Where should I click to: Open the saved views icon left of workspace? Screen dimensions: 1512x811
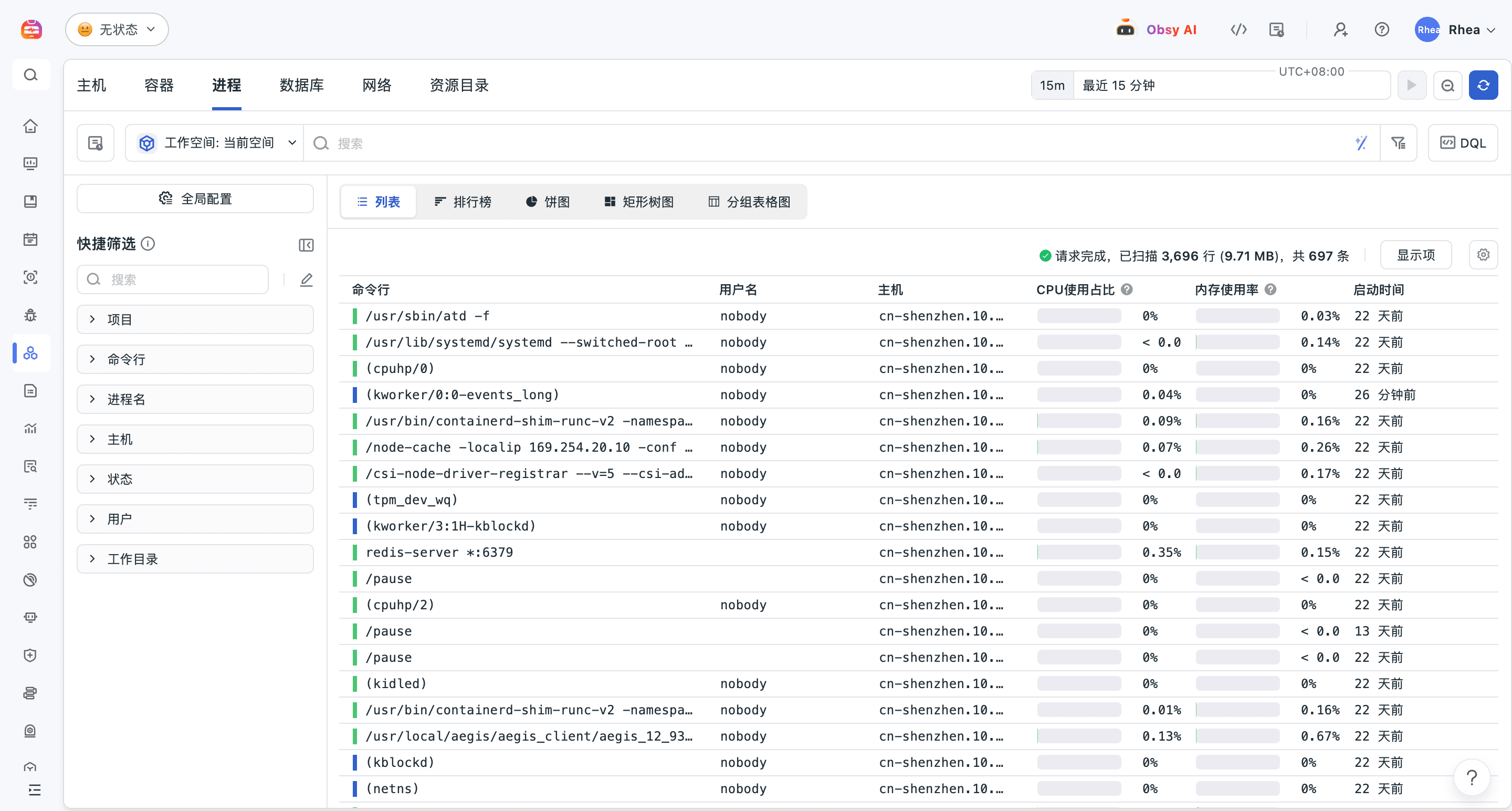tap(96, 143)
